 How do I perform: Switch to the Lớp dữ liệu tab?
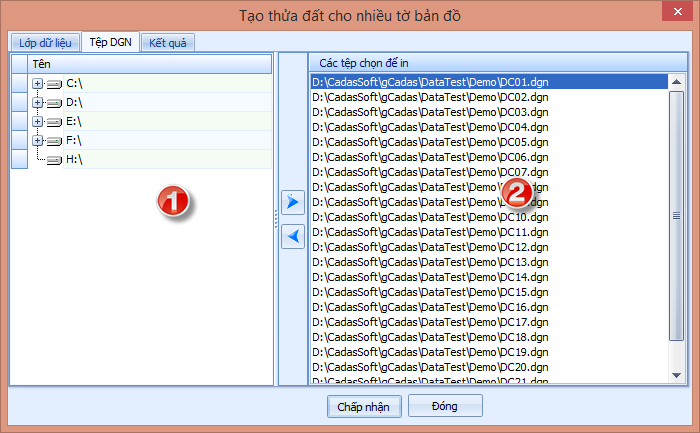44,43
